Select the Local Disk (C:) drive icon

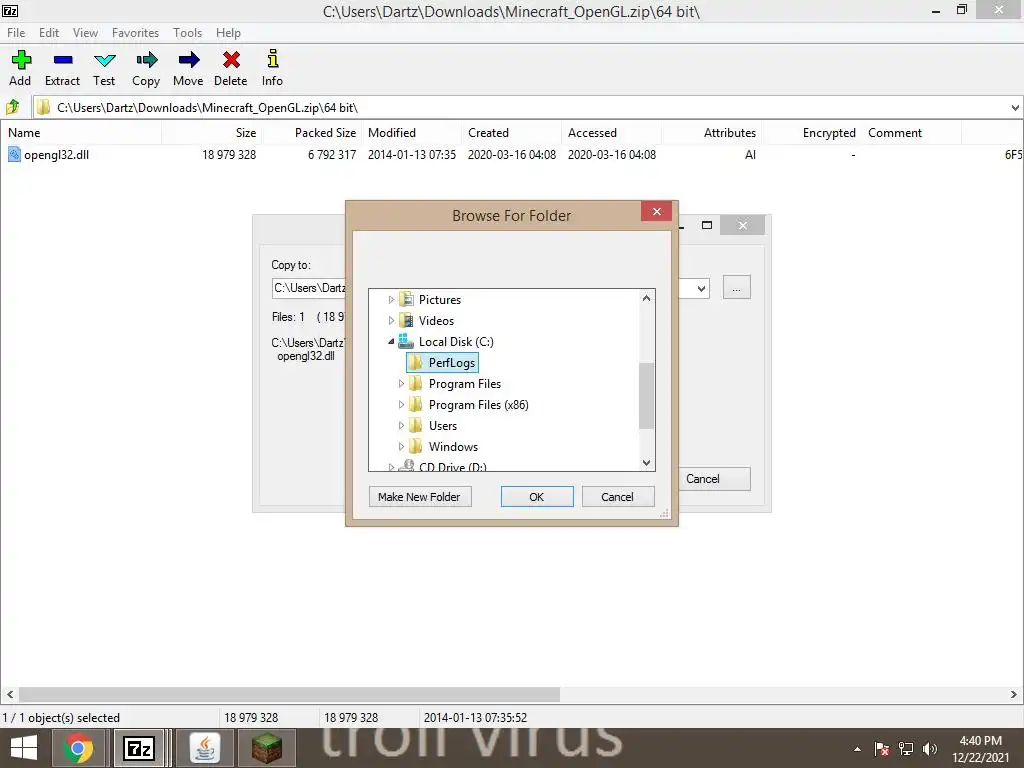[x=406, y=341]
